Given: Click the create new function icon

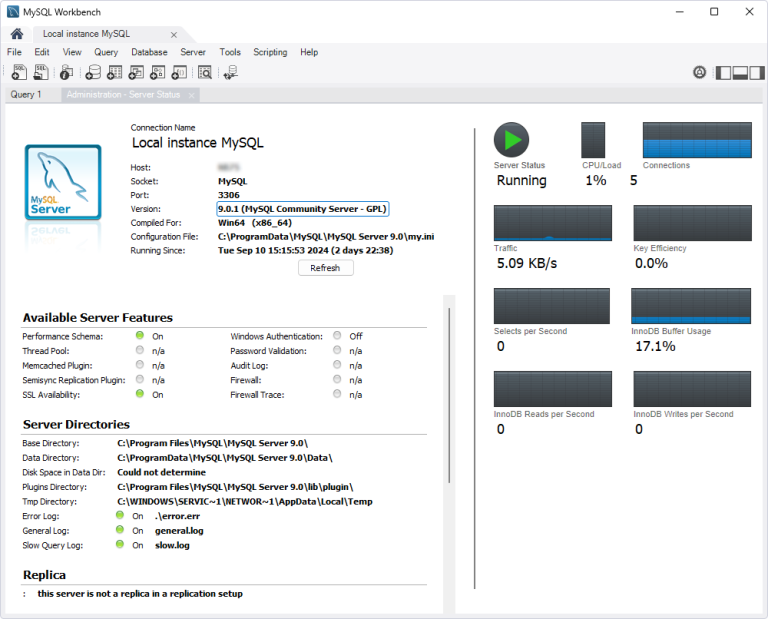Looking at the screenshot, I should [x=180, y=72].
